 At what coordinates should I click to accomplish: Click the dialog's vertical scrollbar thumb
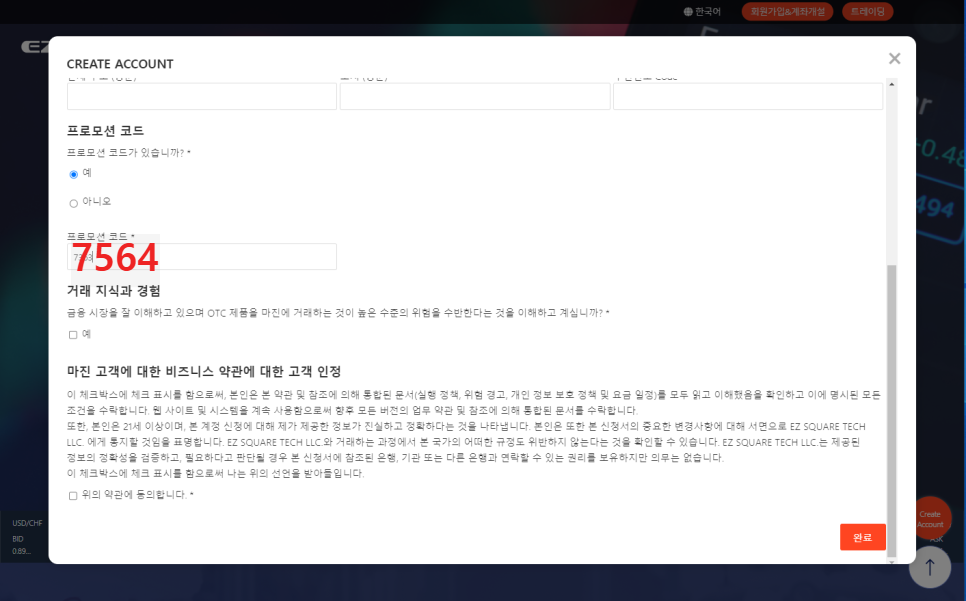891,411
